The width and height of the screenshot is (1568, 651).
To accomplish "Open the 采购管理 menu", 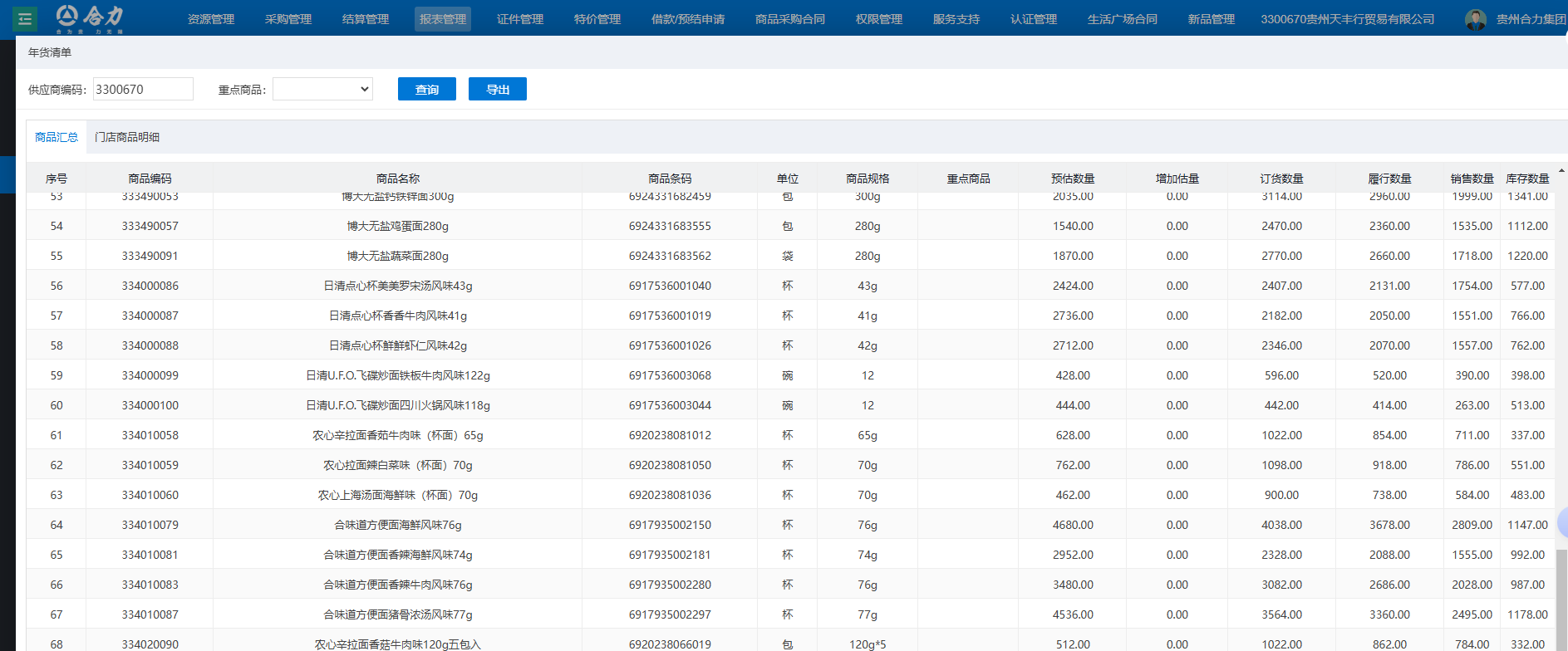I will [288, 19].
